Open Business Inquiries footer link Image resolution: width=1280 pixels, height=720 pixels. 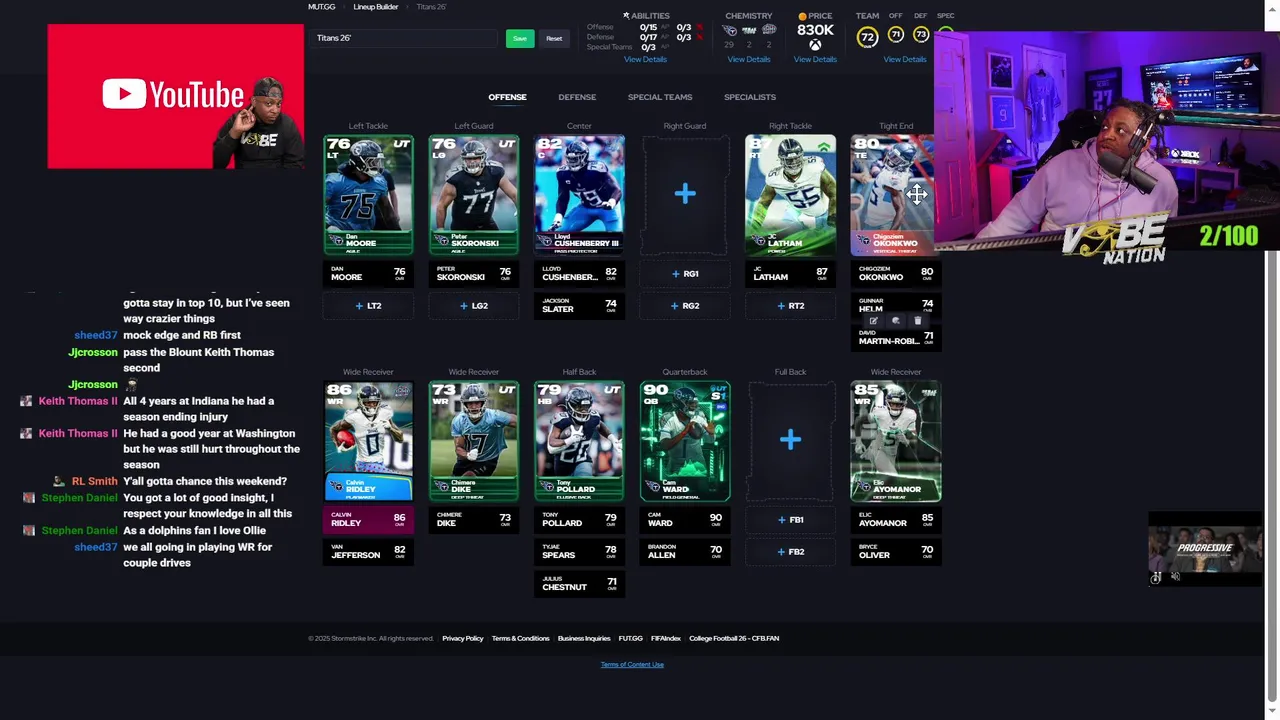point(584,638)
